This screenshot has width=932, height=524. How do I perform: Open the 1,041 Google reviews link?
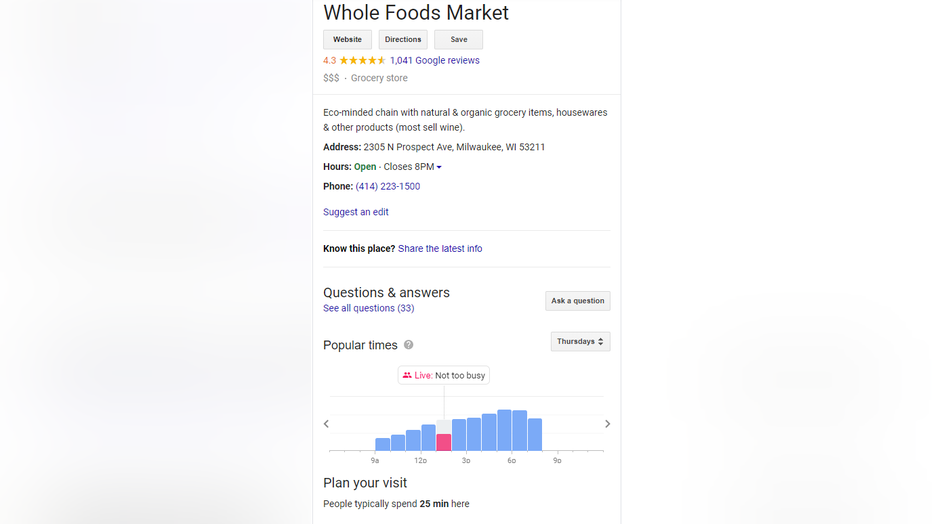click(434, 61)
